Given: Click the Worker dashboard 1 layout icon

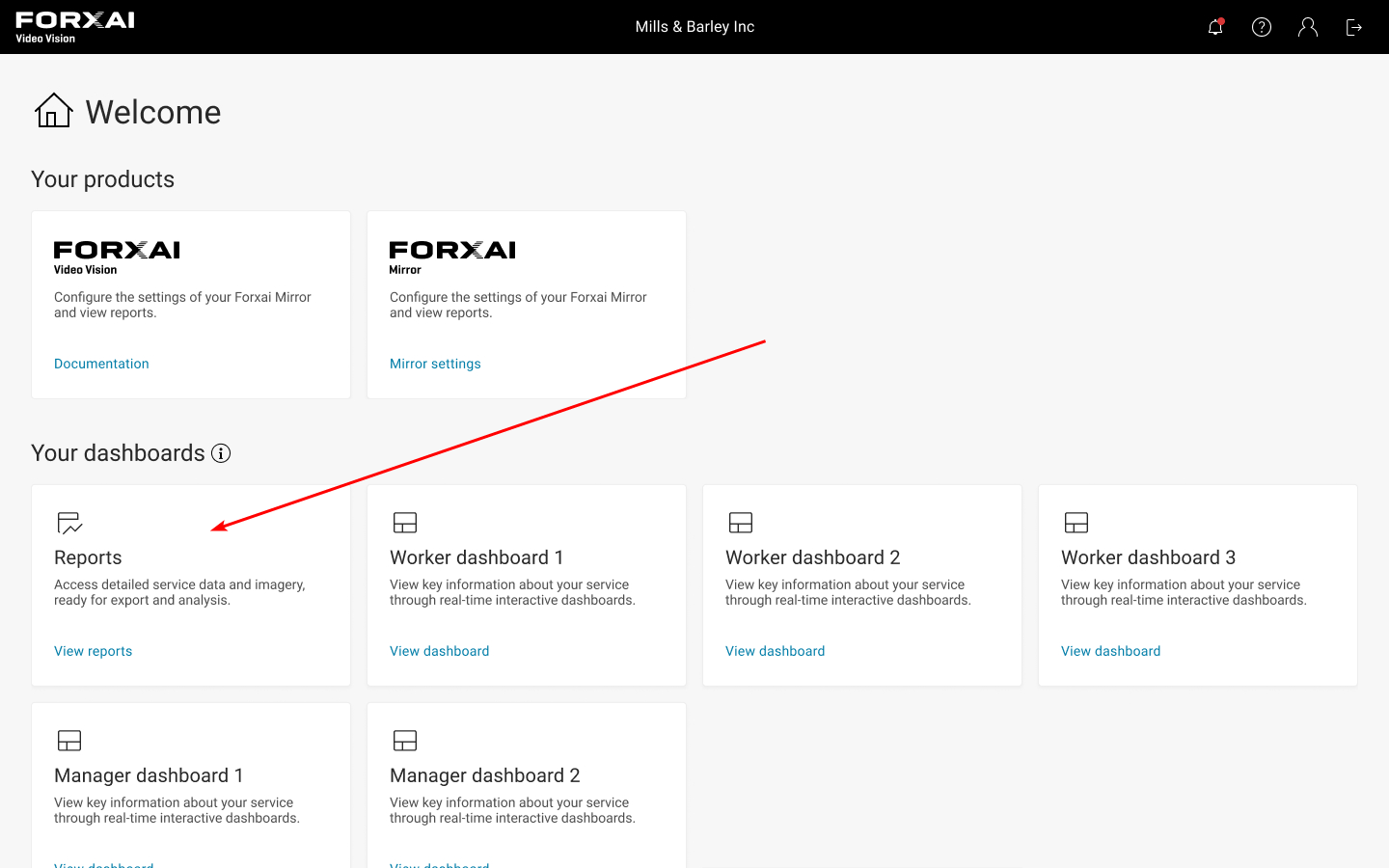Looking at the screenshot, I should [x=405, y=523].
